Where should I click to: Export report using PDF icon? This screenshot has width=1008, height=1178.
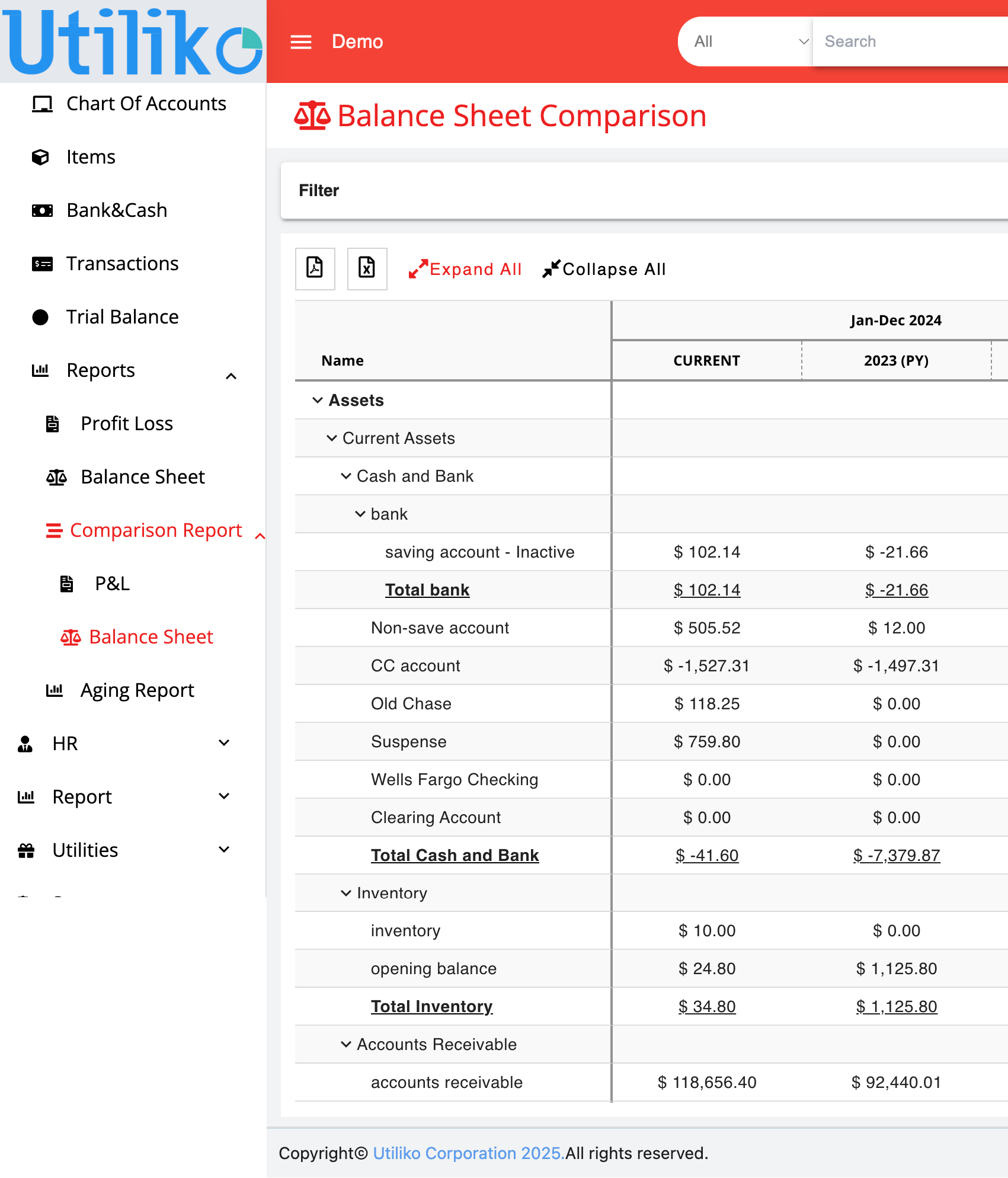315,268
